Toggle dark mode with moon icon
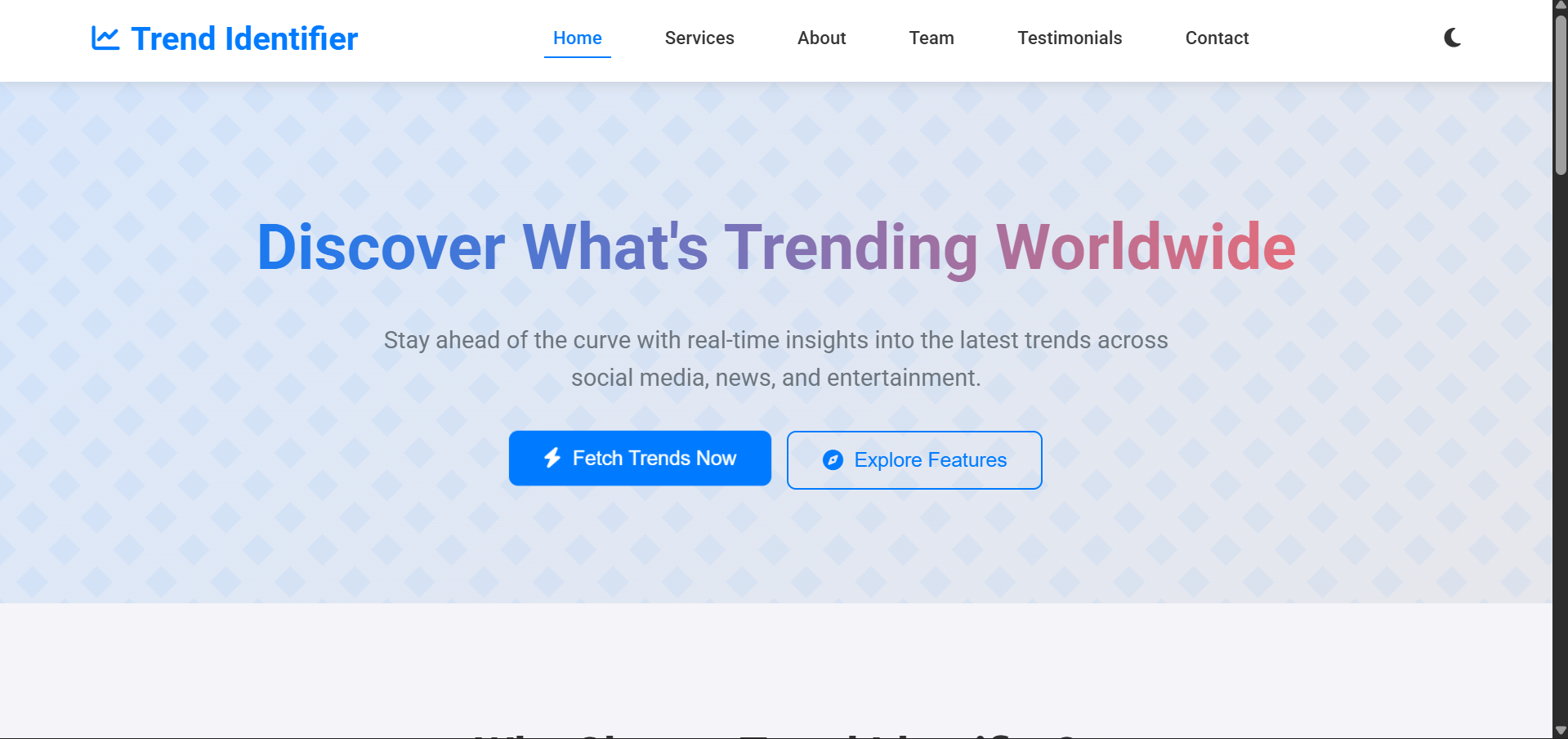Screen dimensions: 1568x739 [x=1452, y=38]
